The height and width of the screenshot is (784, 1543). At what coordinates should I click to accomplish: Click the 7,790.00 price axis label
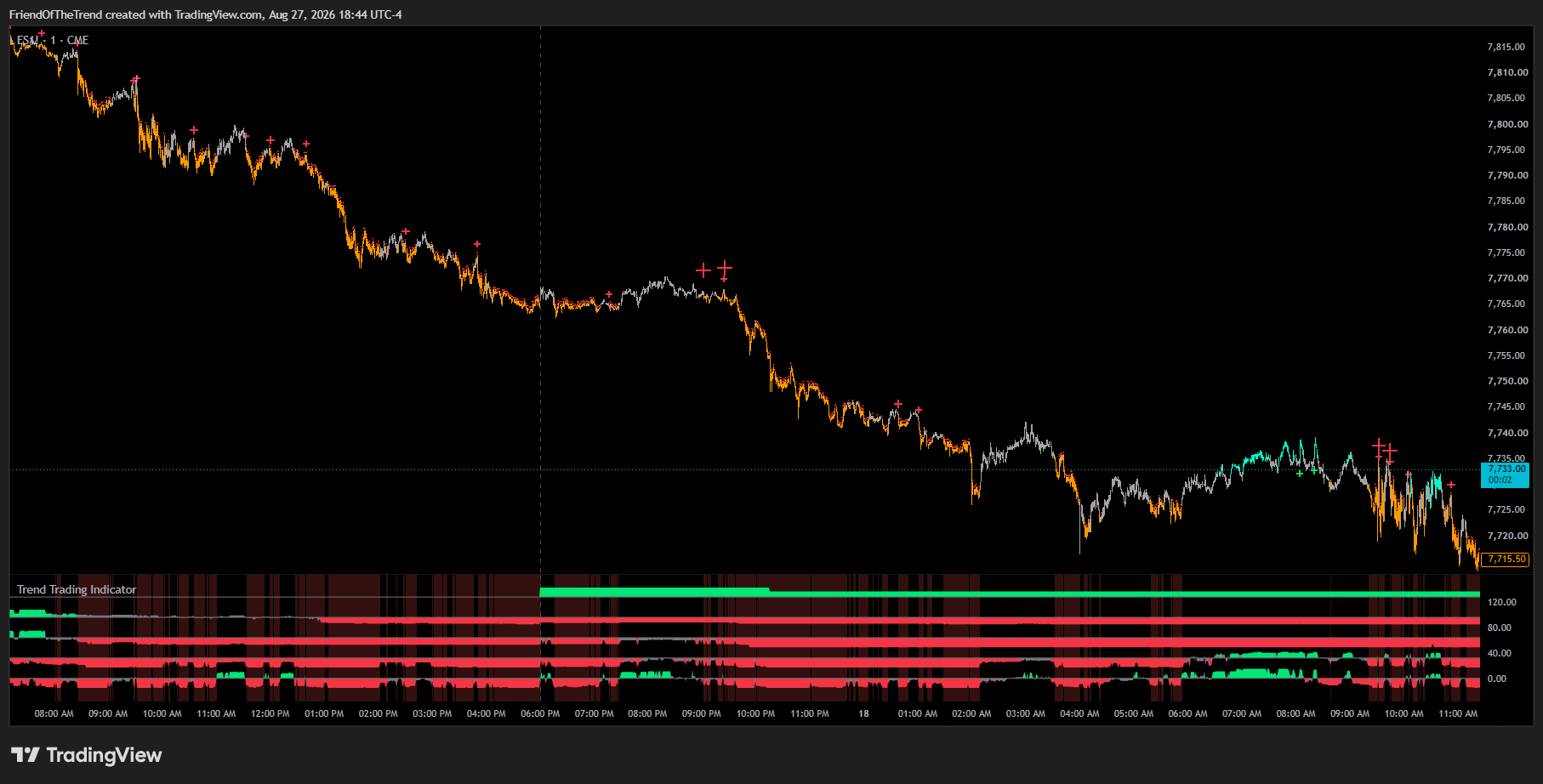pos(1506,175)
